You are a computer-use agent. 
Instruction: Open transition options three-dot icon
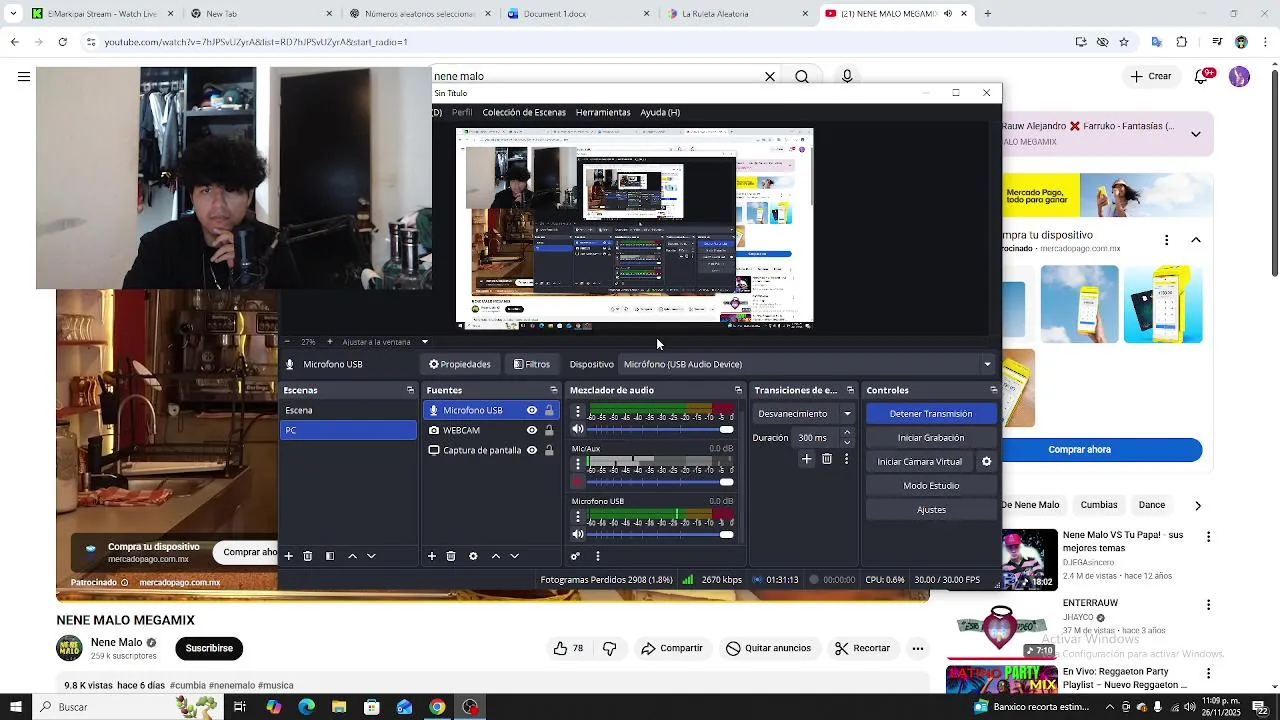[x=847, y=459]
